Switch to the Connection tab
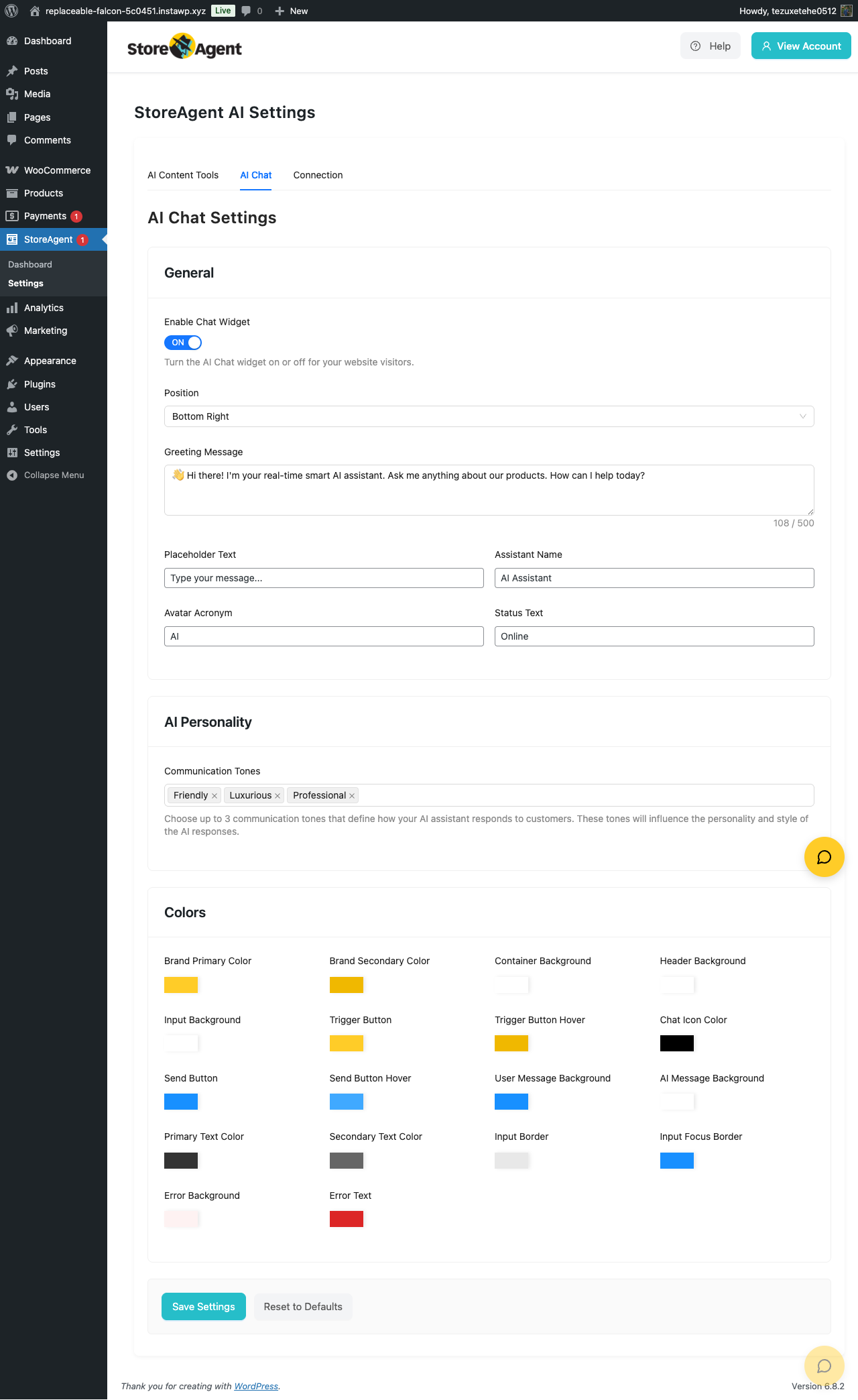This screenshot has width=858, height=1400. (318, 175)
